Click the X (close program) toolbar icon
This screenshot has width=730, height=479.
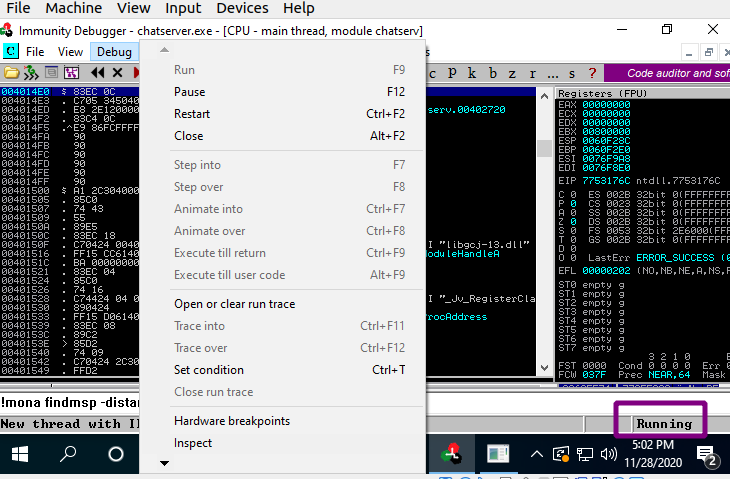tap(118, 72)
